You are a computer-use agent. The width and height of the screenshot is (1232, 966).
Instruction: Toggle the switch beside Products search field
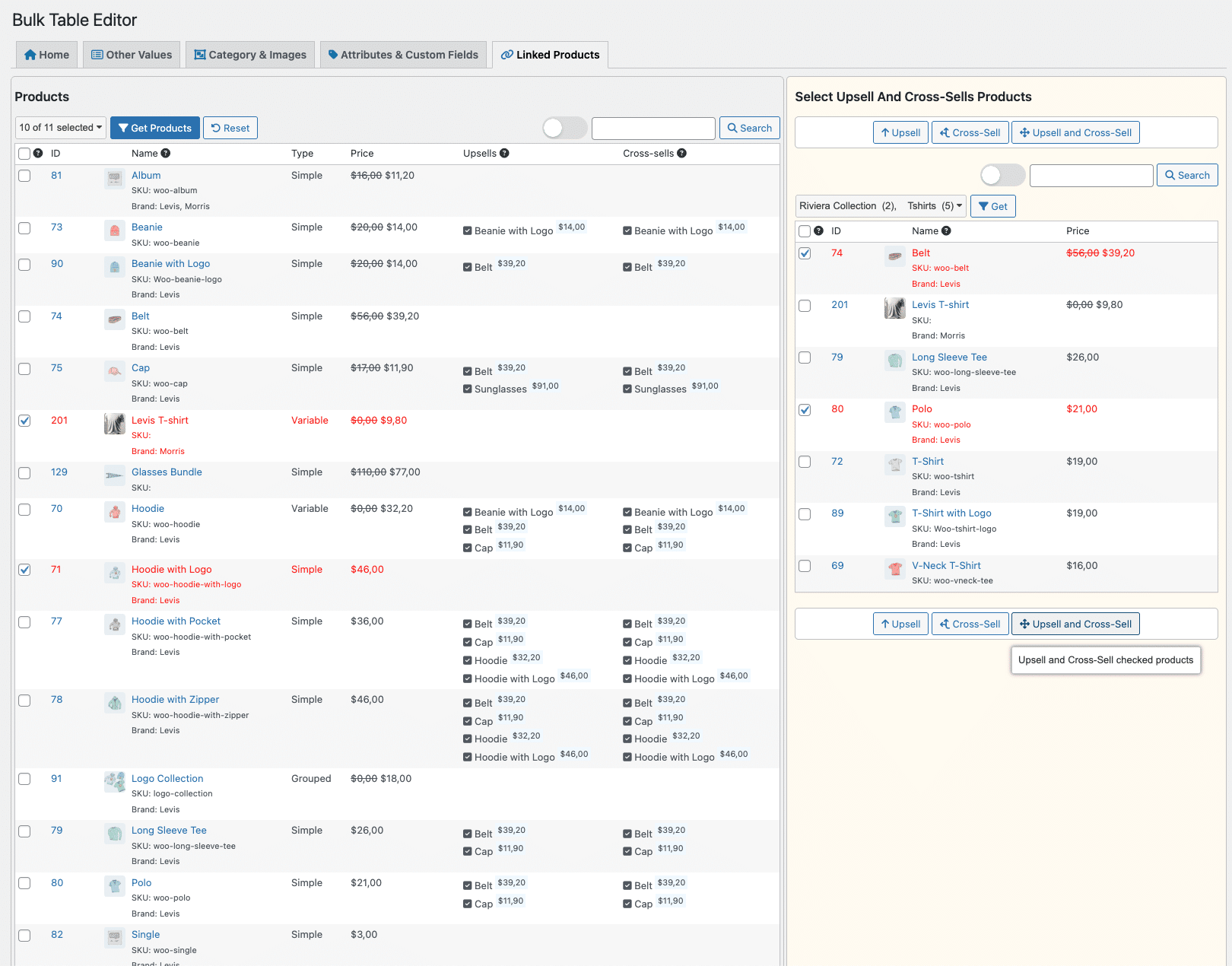pyautogui.click(x=564, y=128)
